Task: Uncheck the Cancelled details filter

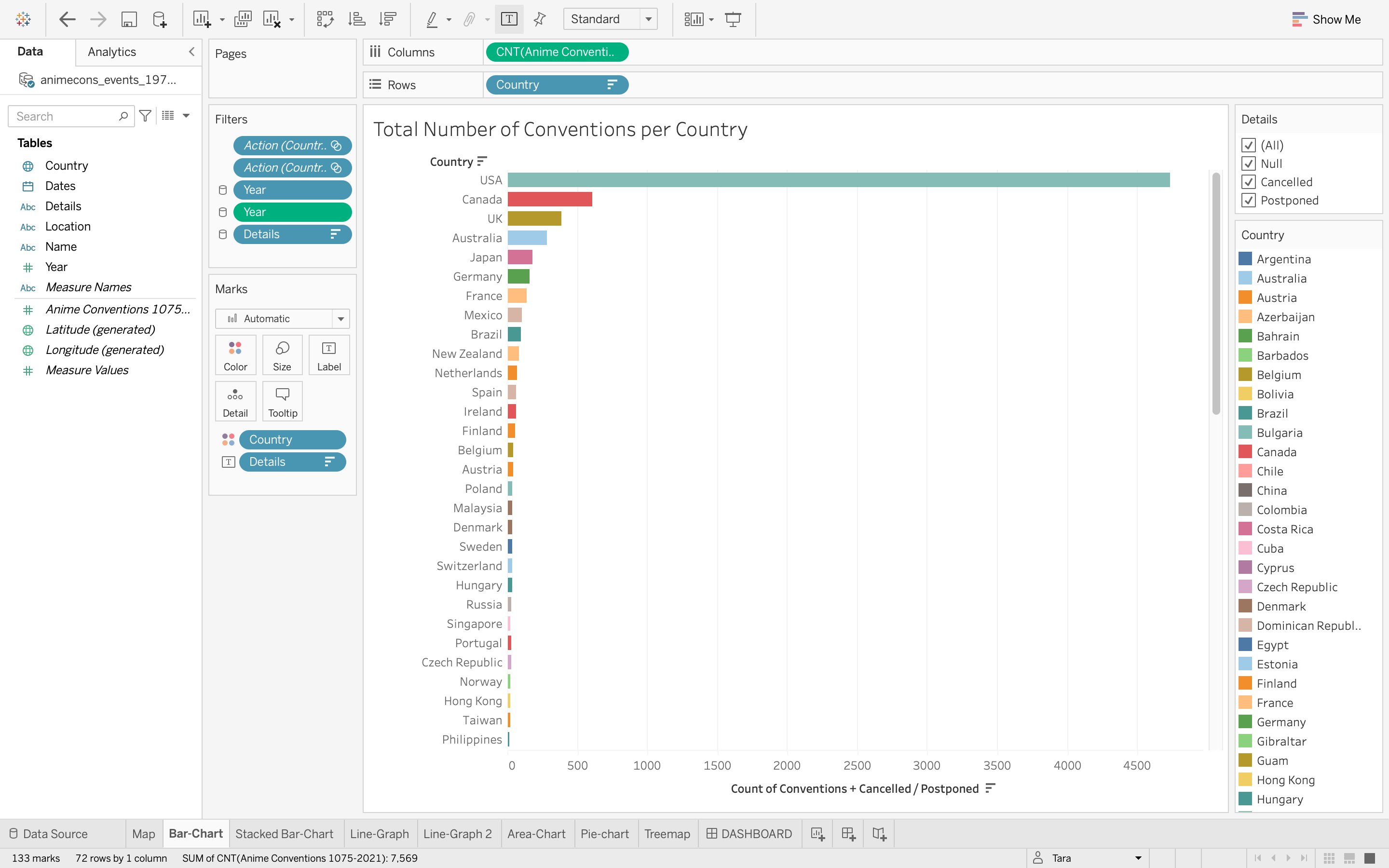Action: point(1248,182)
